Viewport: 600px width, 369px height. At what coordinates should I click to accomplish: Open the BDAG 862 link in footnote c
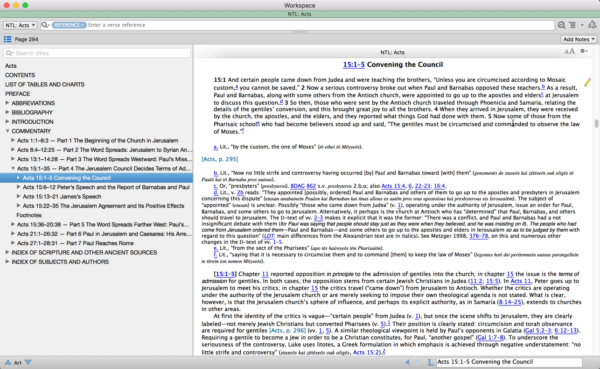[303, 186]
